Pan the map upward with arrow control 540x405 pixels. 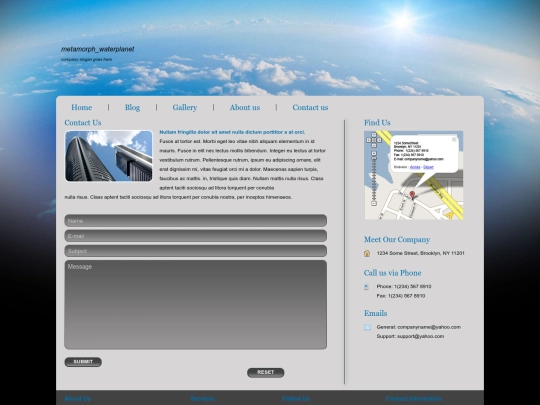374,135
